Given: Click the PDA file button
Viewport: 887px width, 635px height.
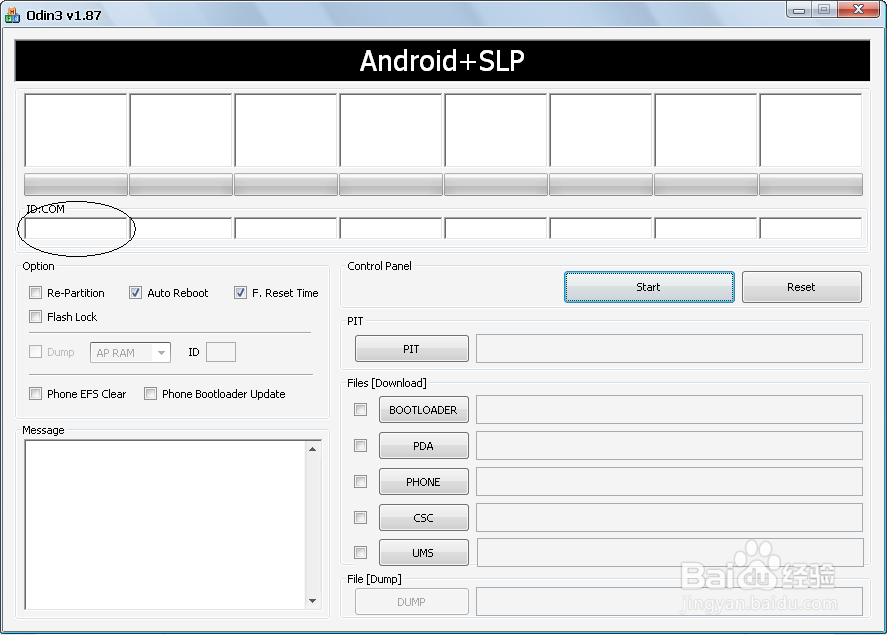Looking at the screenshot, I should (x=423, y=446).
